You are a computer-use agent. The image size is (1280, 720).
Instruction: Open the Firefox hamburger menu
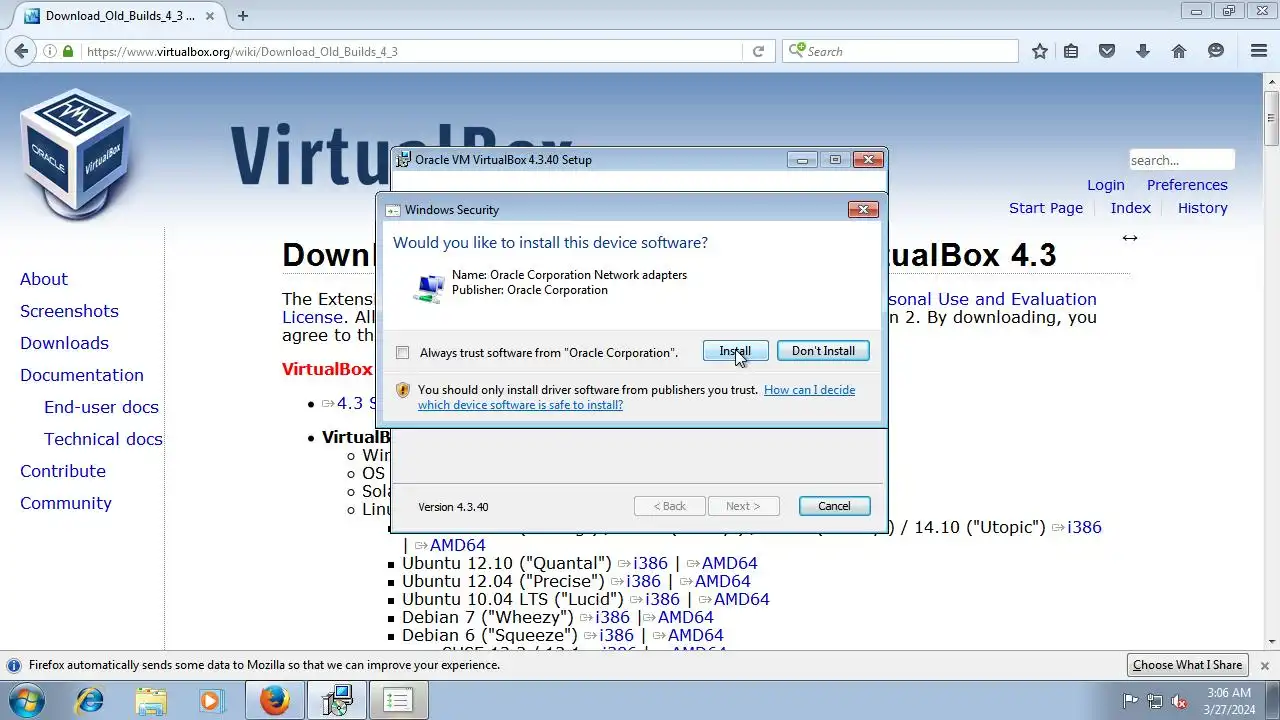(1259, 51)
